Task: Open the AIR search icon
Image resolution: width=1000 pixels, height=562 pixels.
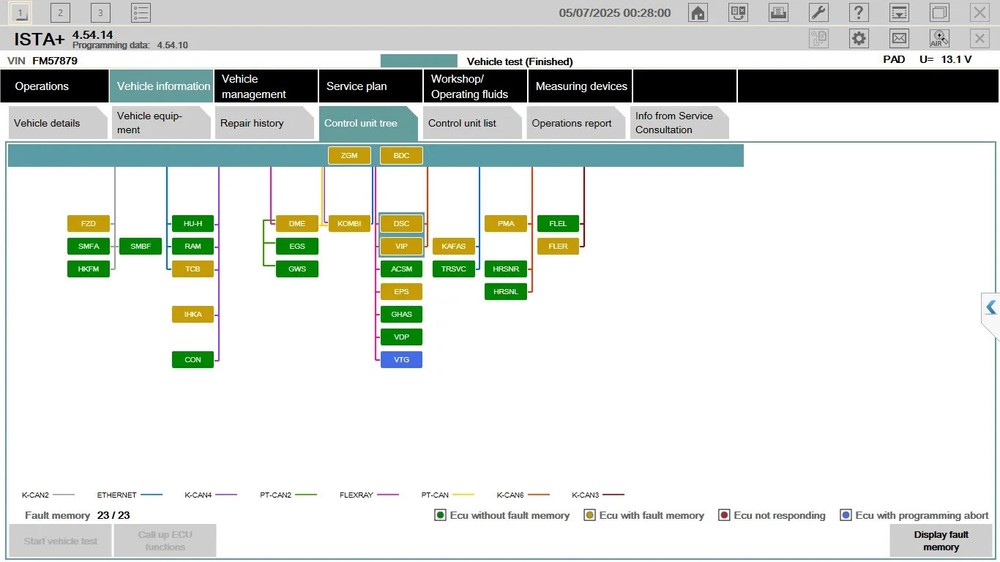Action: pos(939,38)
